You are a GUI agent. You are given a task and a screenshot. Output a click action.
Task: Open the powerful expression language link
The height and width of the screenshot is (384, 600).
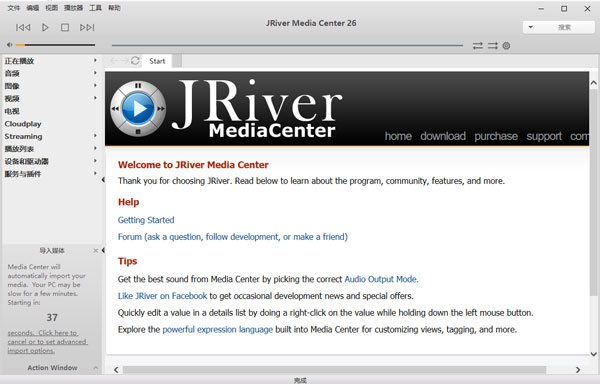[x=217, y=330]
